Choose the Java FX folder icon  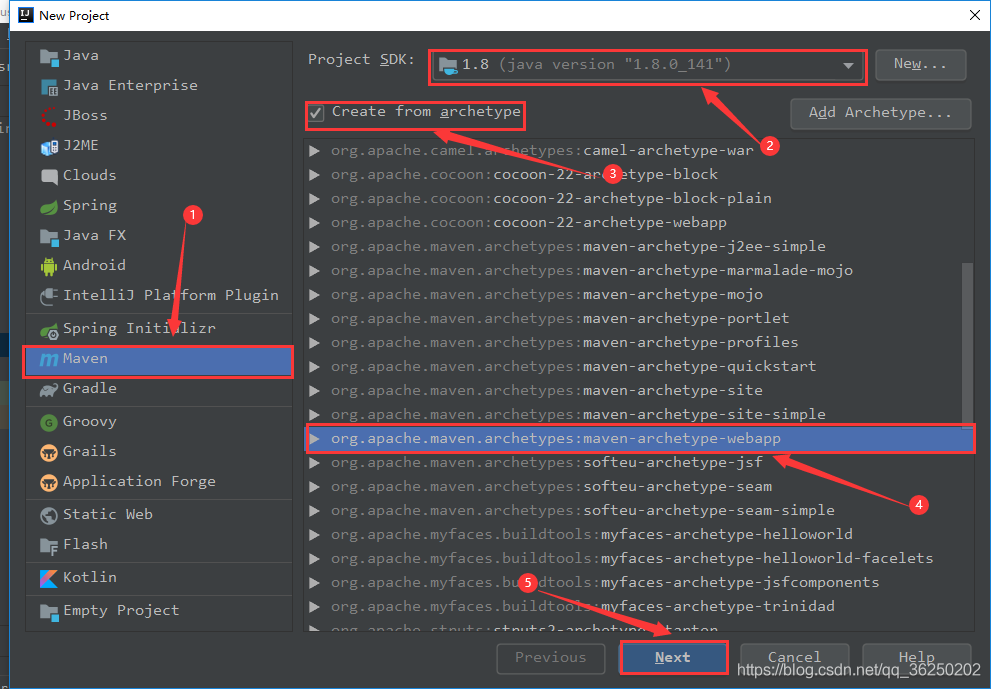(x=49, y=236)
